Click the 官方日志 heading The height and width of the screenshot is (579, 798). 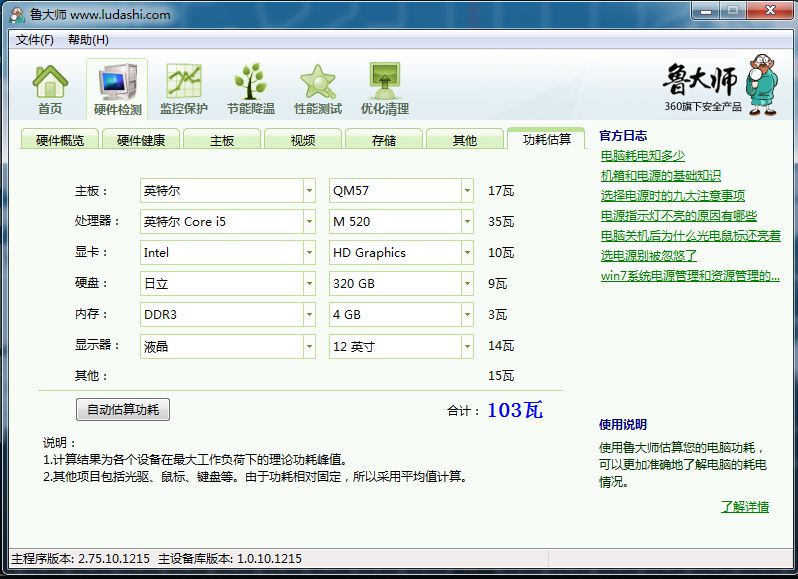[x=623, y=136]
